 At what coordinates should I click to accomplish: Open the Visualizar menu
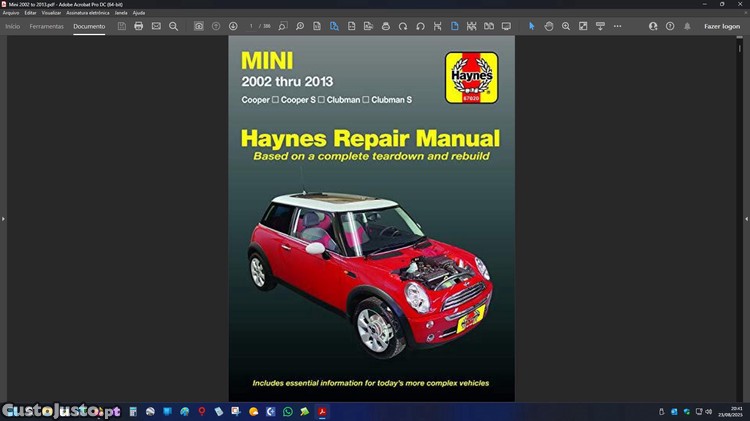click(51, 13)
